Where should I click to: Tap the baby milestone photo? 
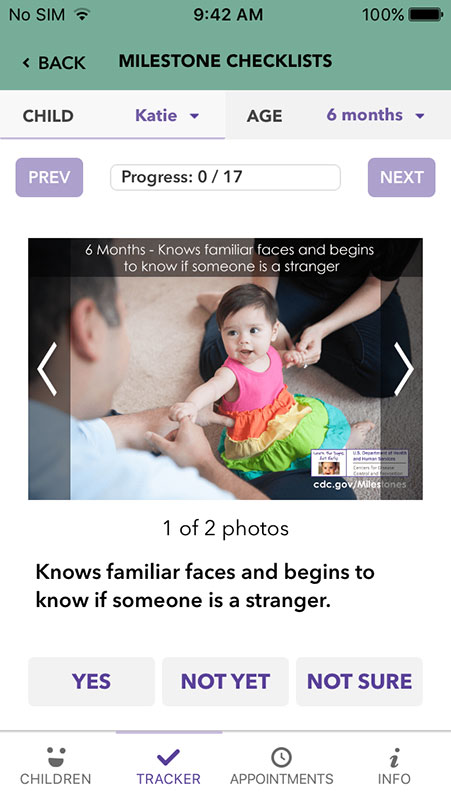click(x=226, y=369)
